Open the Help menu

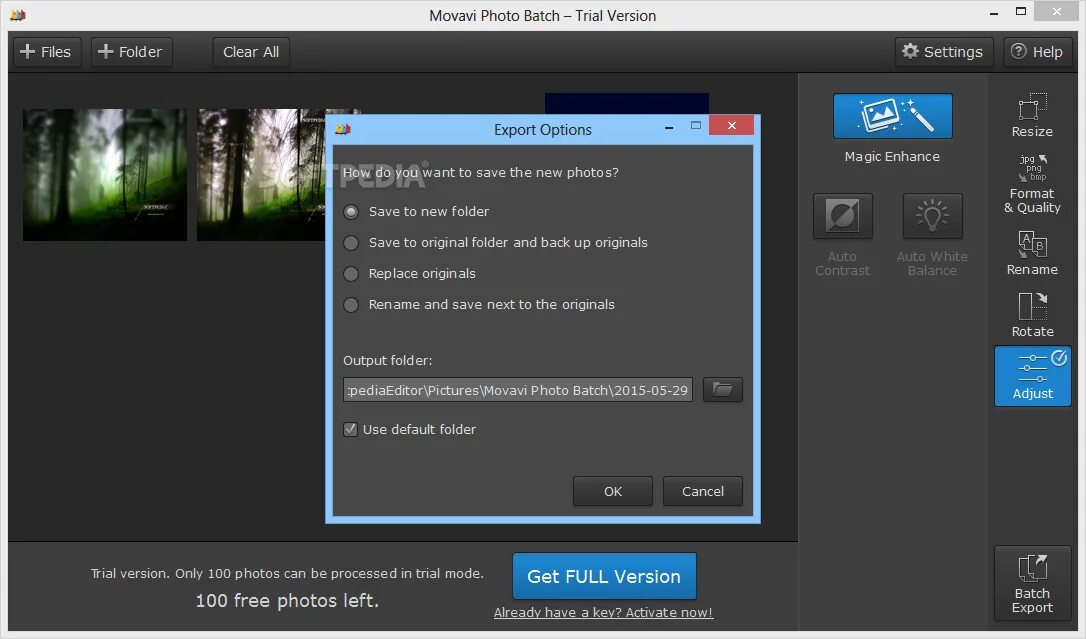click(x=1037, y=52)
